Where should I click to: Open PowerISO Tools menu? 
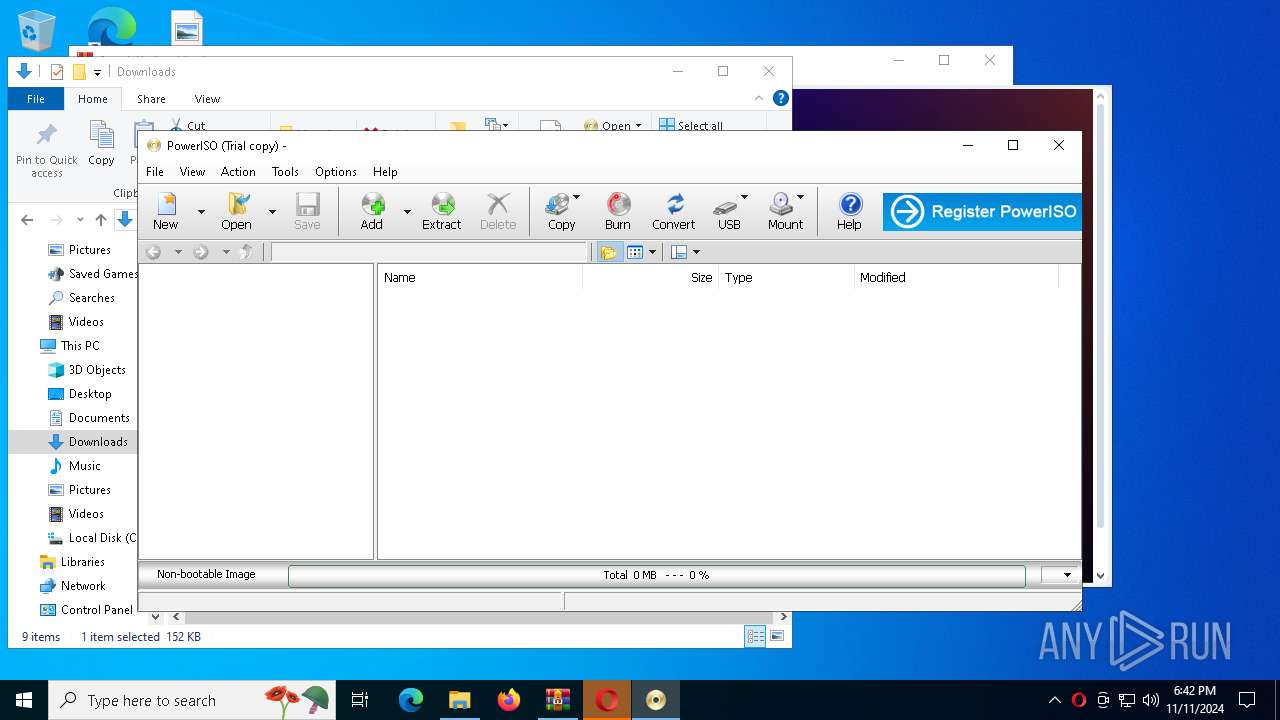click(285, 172)
